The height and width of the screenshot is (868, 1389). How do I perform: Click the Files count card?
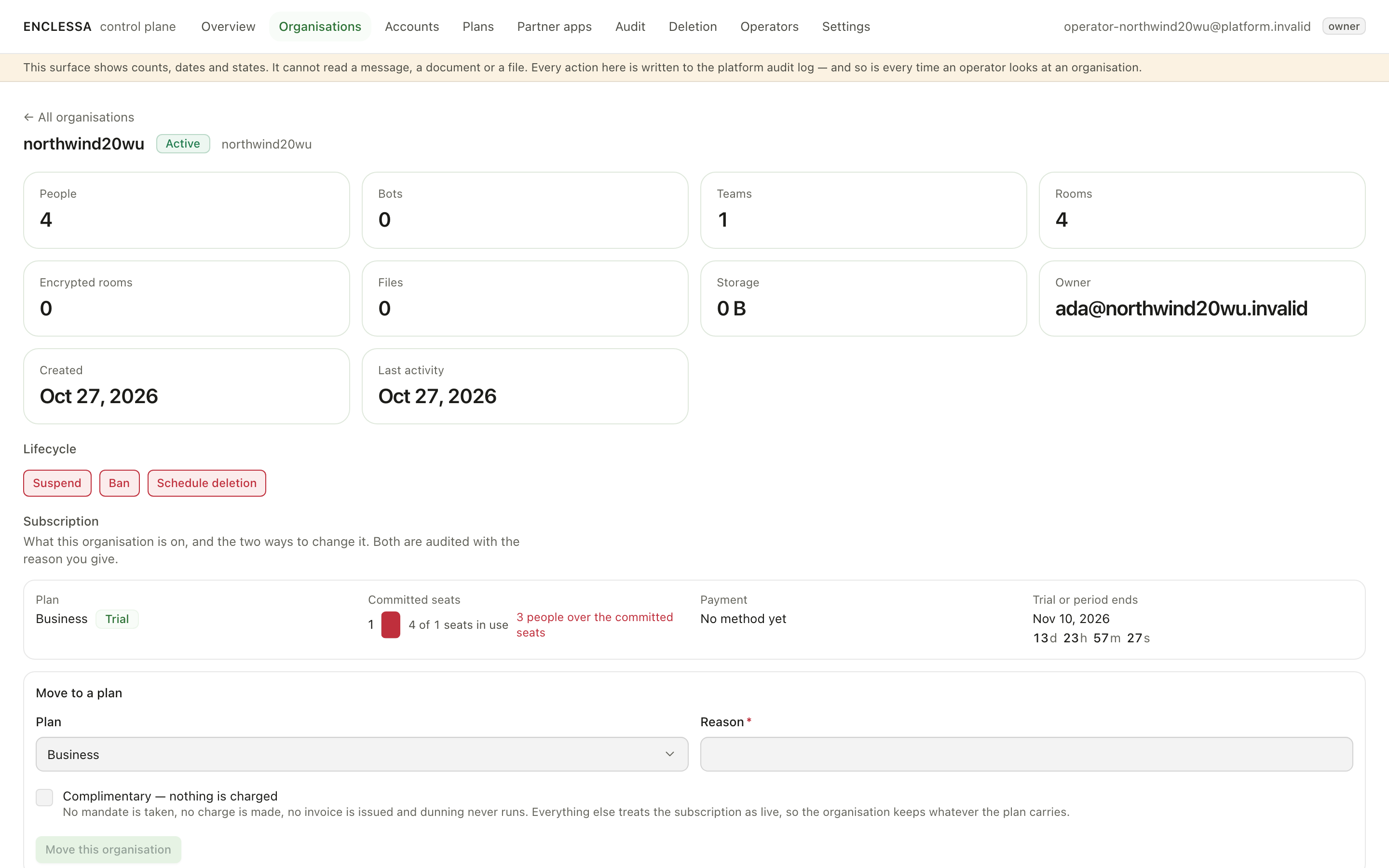tap(525, 298)
